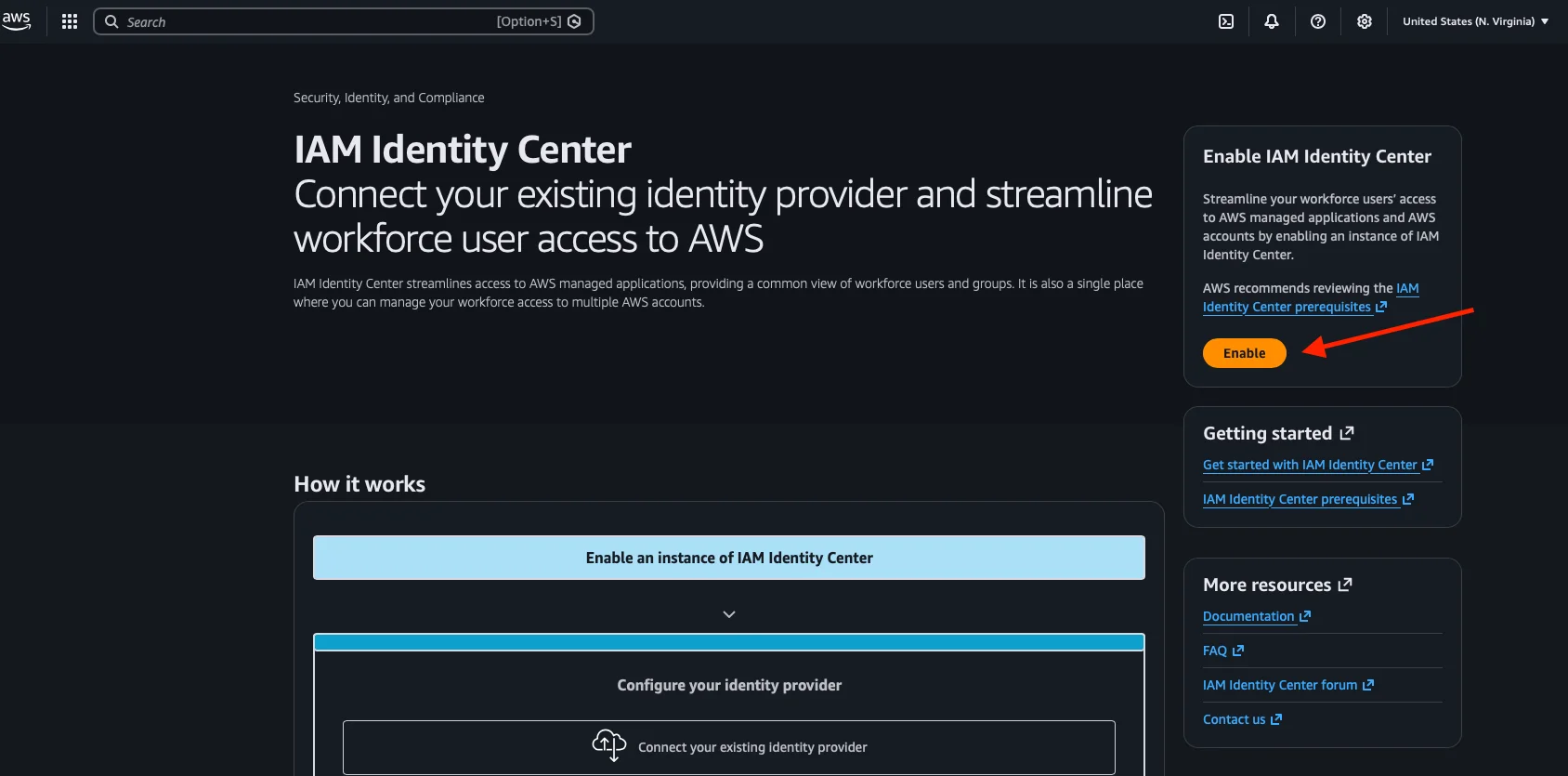This screenshot has height=776, width=1568.
Task: Click the AWS logo home icon
Action: (16, 20)
